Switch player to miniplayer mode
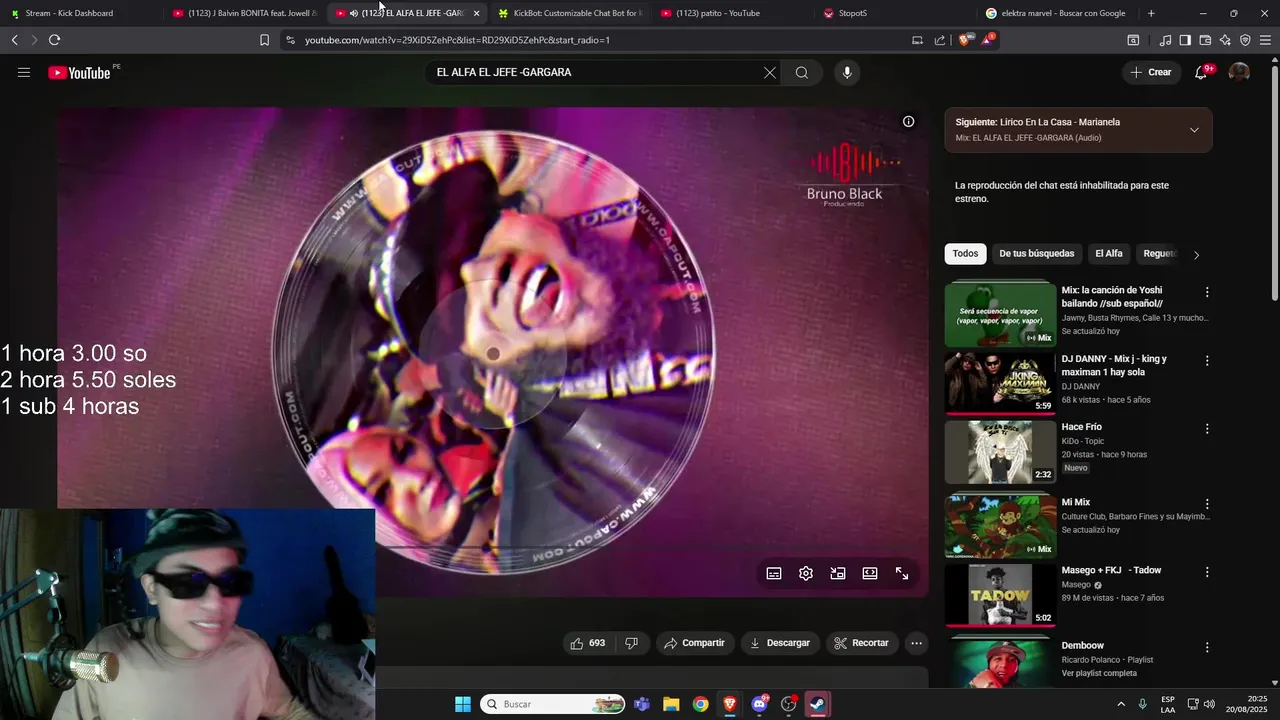Screen dimensions: 1280x720 pyautogui.click(x=838, y=573)
